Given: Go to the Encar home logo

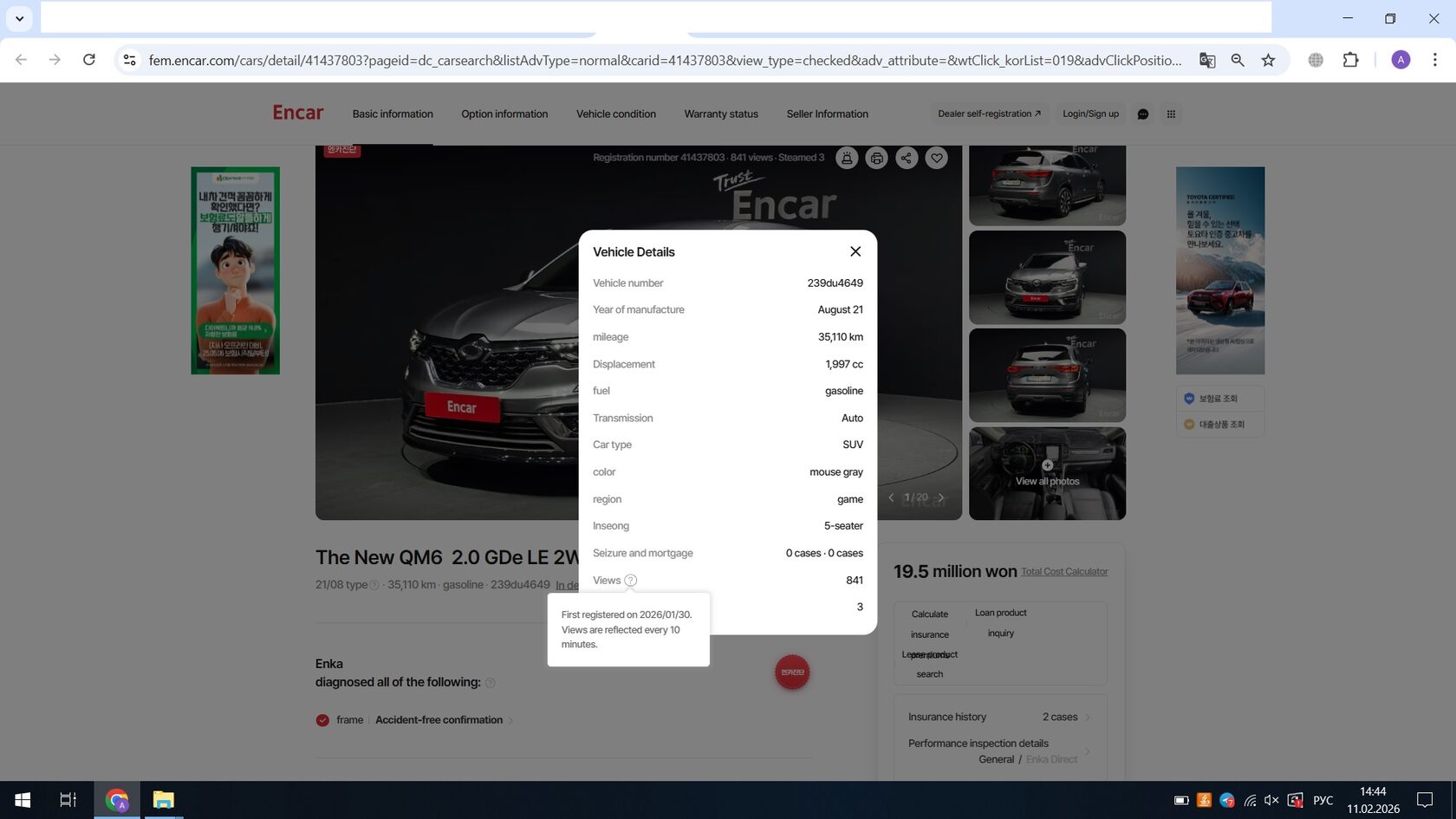Looking at the screenshot, I should pyautogui.click(x=298, y=113).
